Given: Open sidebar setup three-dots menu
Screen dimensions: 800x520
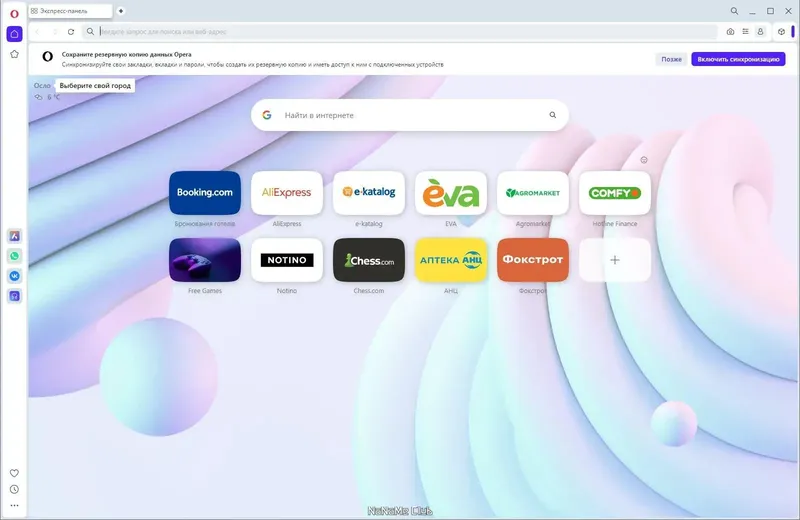Looking at the screenshot, I should 14,506.
